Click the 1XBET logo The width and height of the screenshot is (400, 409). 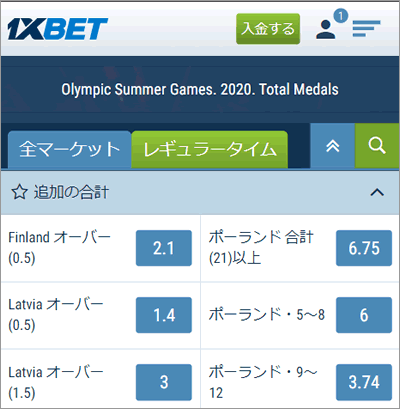[x=57, y=29]
